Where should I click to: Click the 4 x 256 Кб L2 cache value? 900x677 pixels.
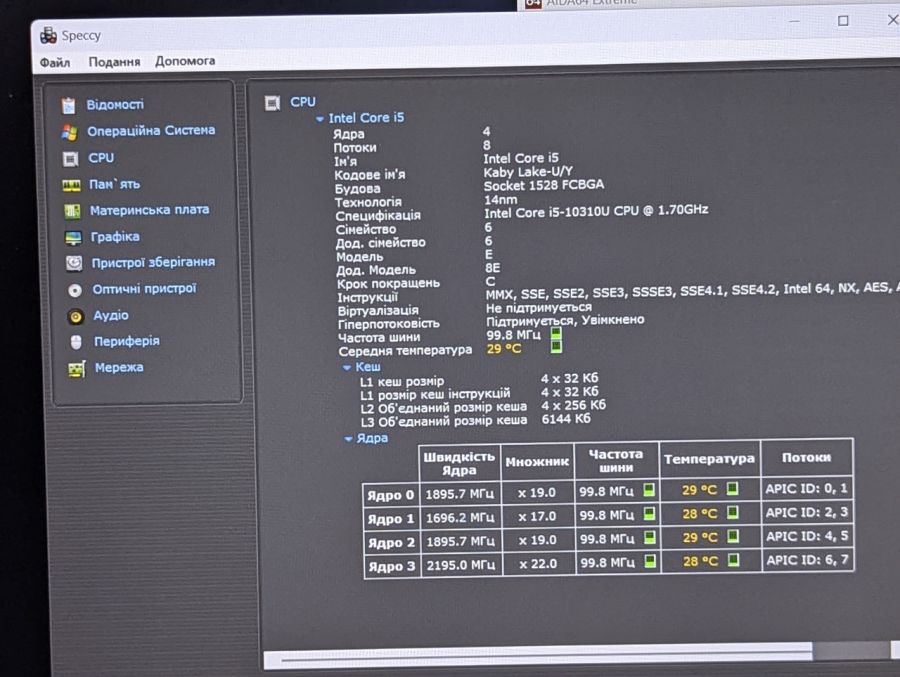point(573,405)
